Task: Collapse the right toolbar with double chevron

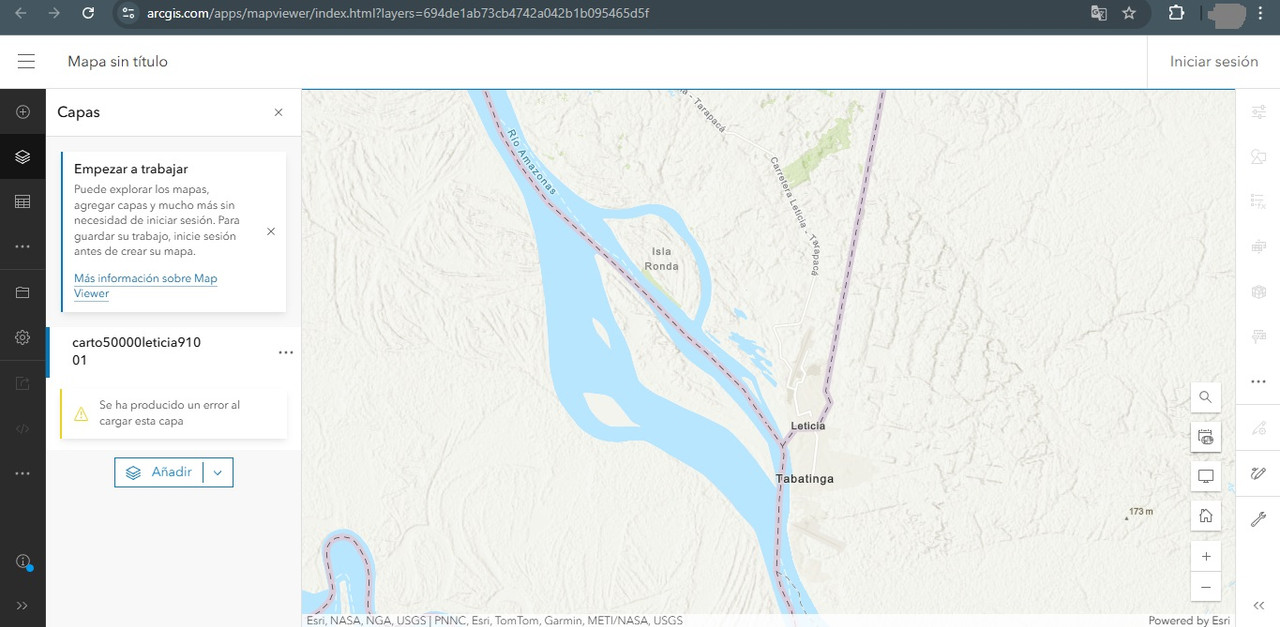Action: click(x=1259, y=605)
